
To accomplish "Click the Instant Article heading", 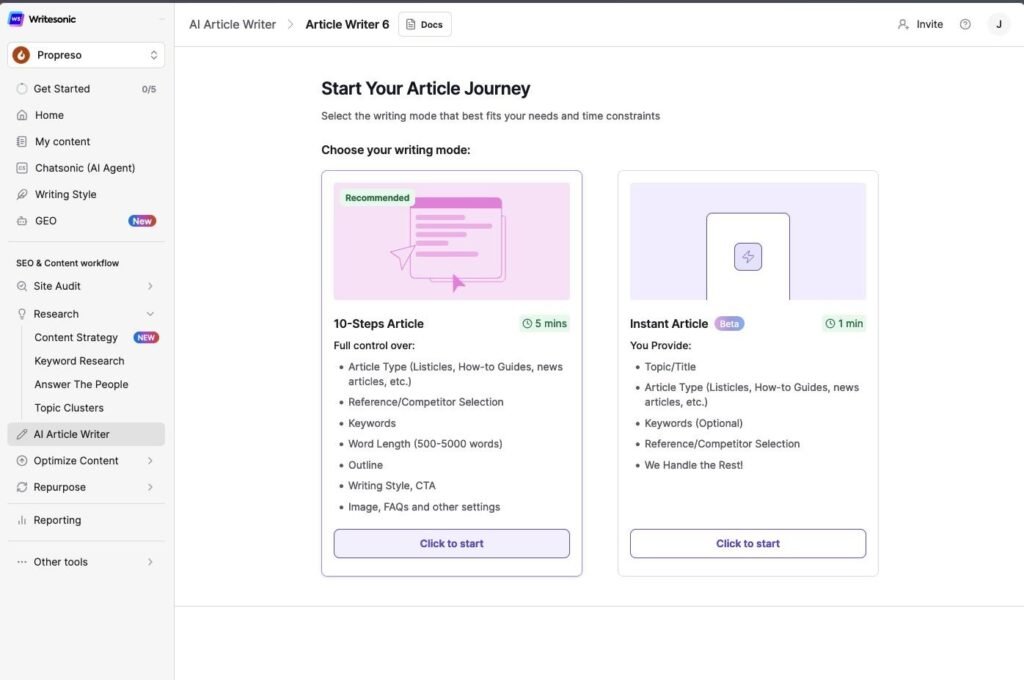I will pyautogui.click(x=669, y=323).
